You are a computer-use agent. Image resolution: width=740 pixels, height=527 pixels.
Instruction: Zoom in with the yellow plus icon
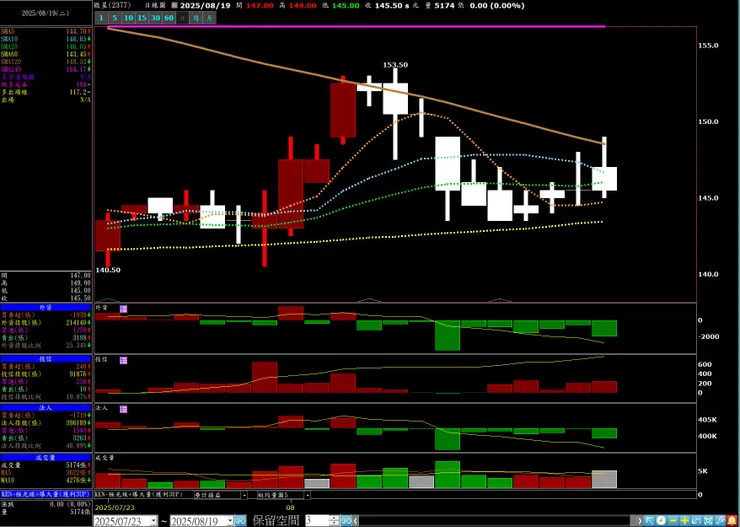pos(685,521)
